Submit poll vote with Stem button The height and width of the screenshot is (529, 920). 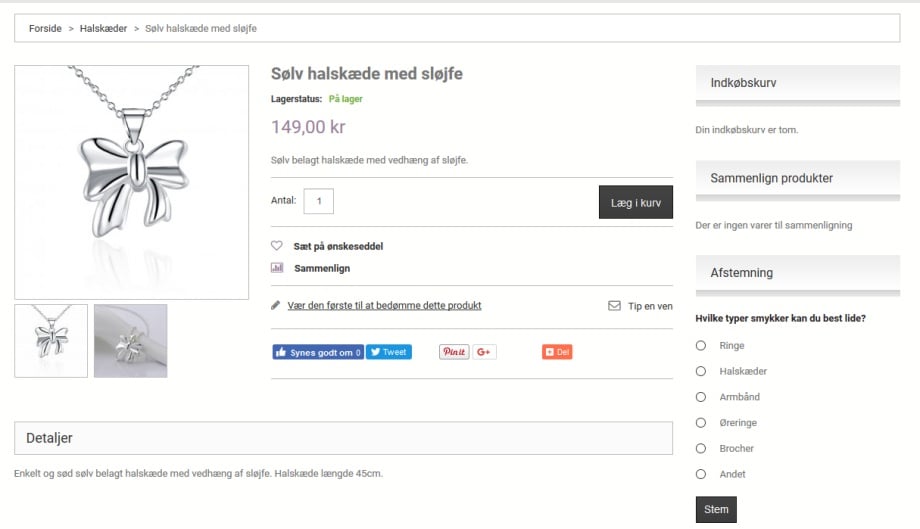point(716,509)
